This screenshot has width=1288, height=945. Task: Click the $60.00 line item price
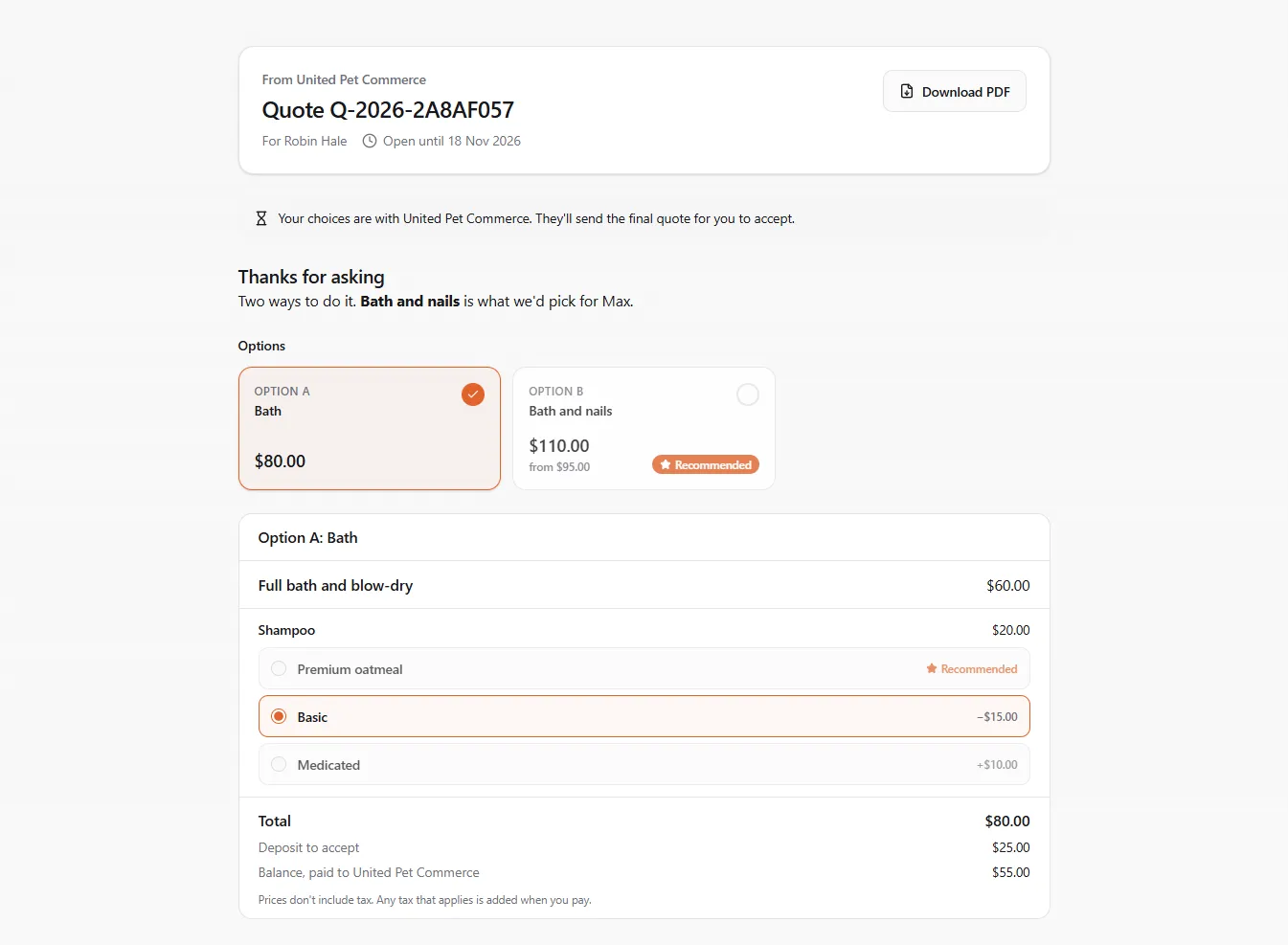1008,586
